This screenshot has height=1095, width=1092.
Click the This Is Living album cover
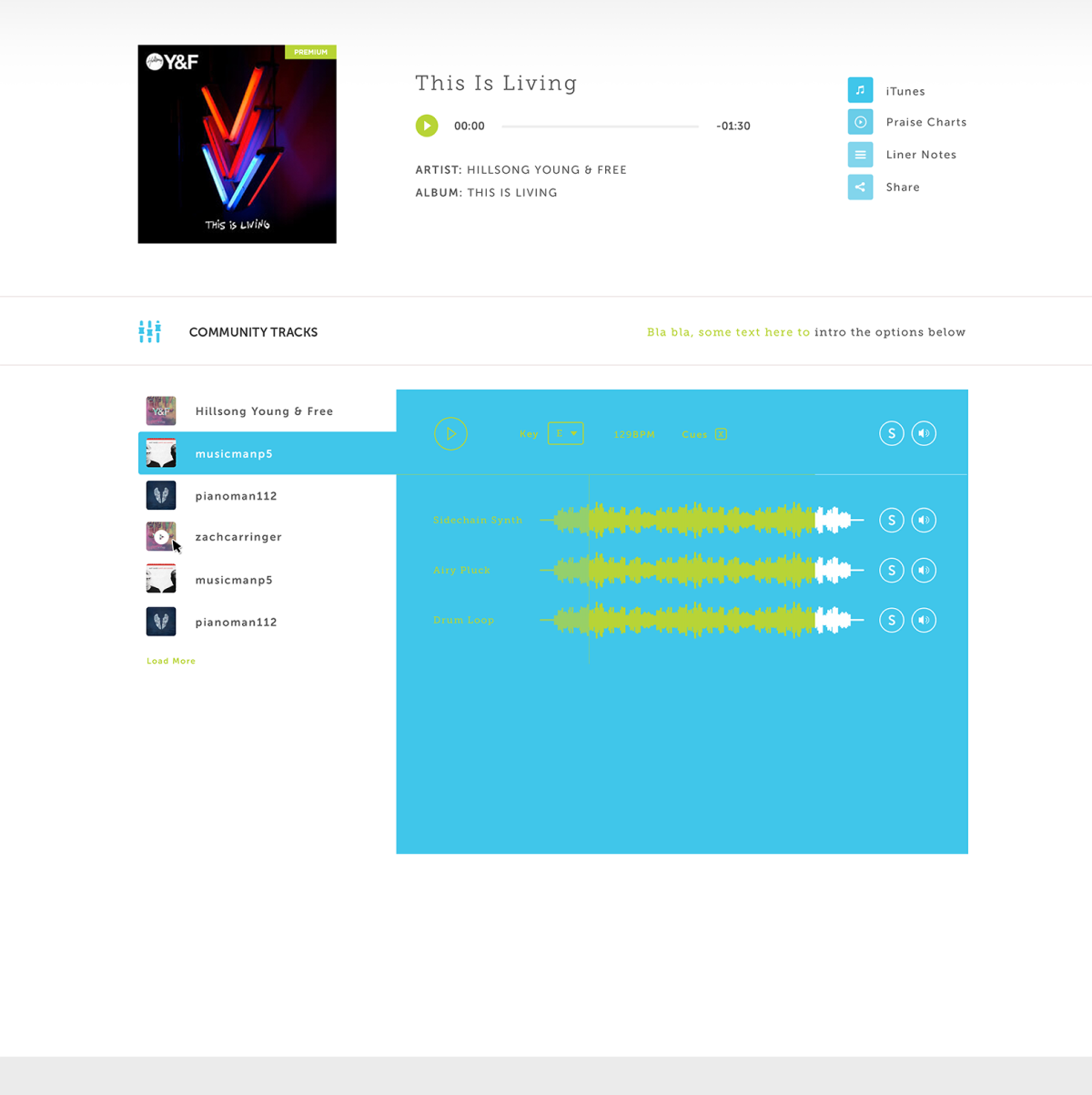238,144
